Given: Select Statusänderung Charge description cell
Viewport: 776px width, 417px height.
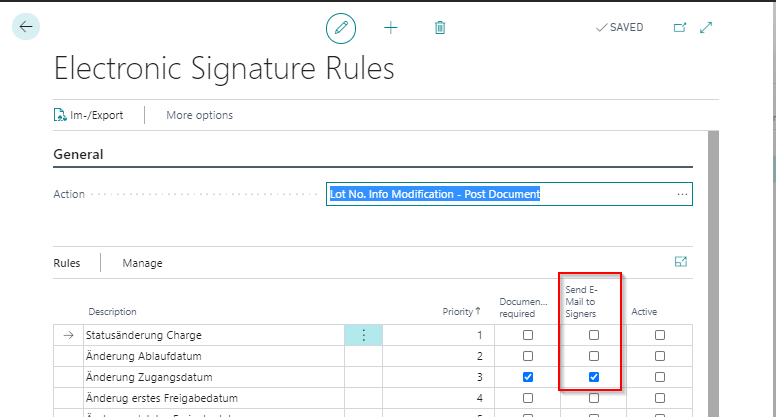Looking at the screenshot, I should pos(214,335).
